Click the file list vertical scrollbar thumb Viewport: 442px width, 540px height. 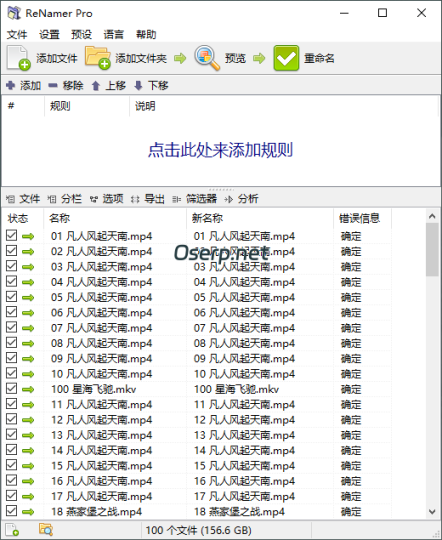(x=432, y=250)
